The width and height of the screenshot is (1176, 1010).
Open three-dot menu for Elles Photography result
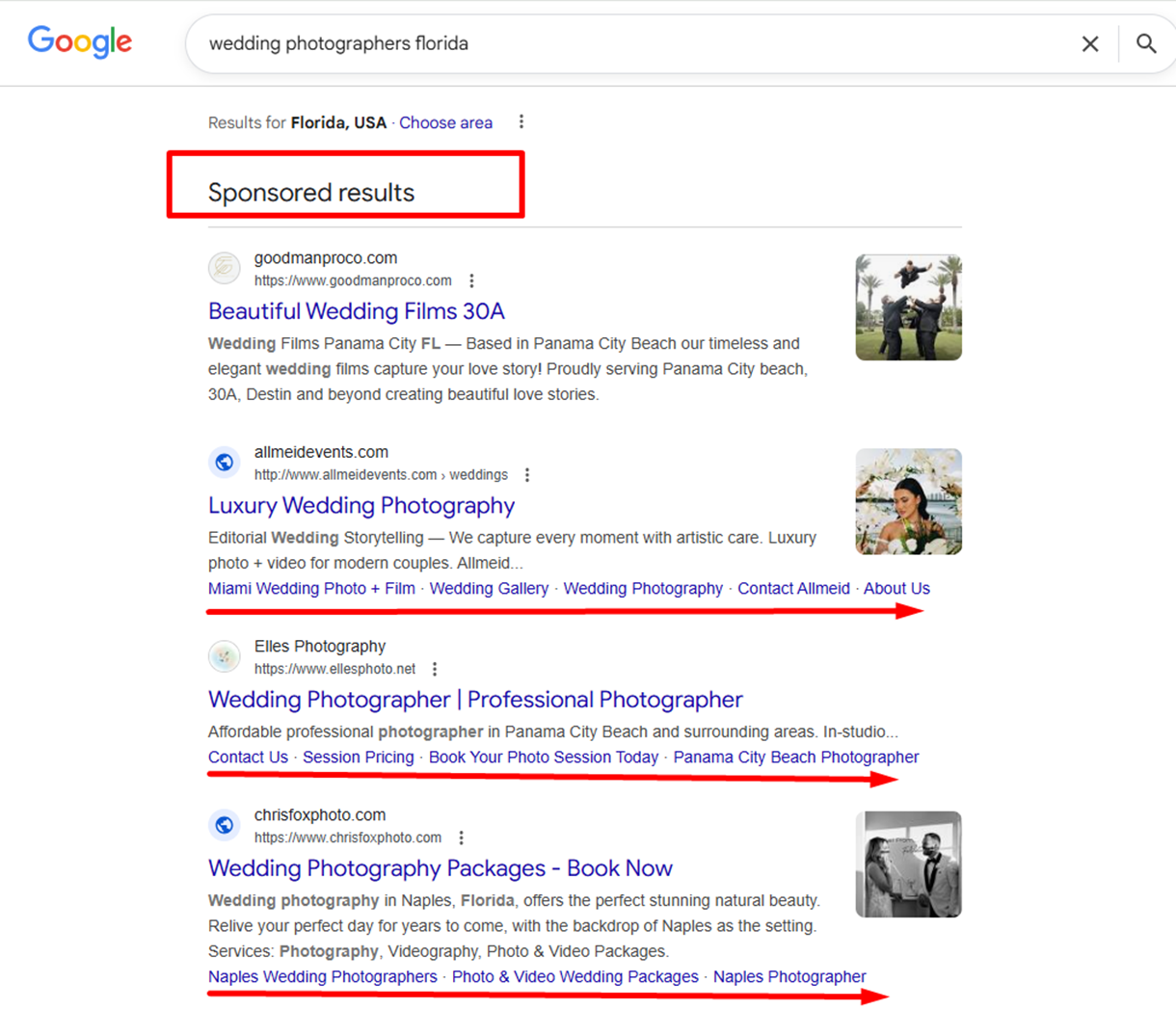pyautogui.click(x=435, y=669)
